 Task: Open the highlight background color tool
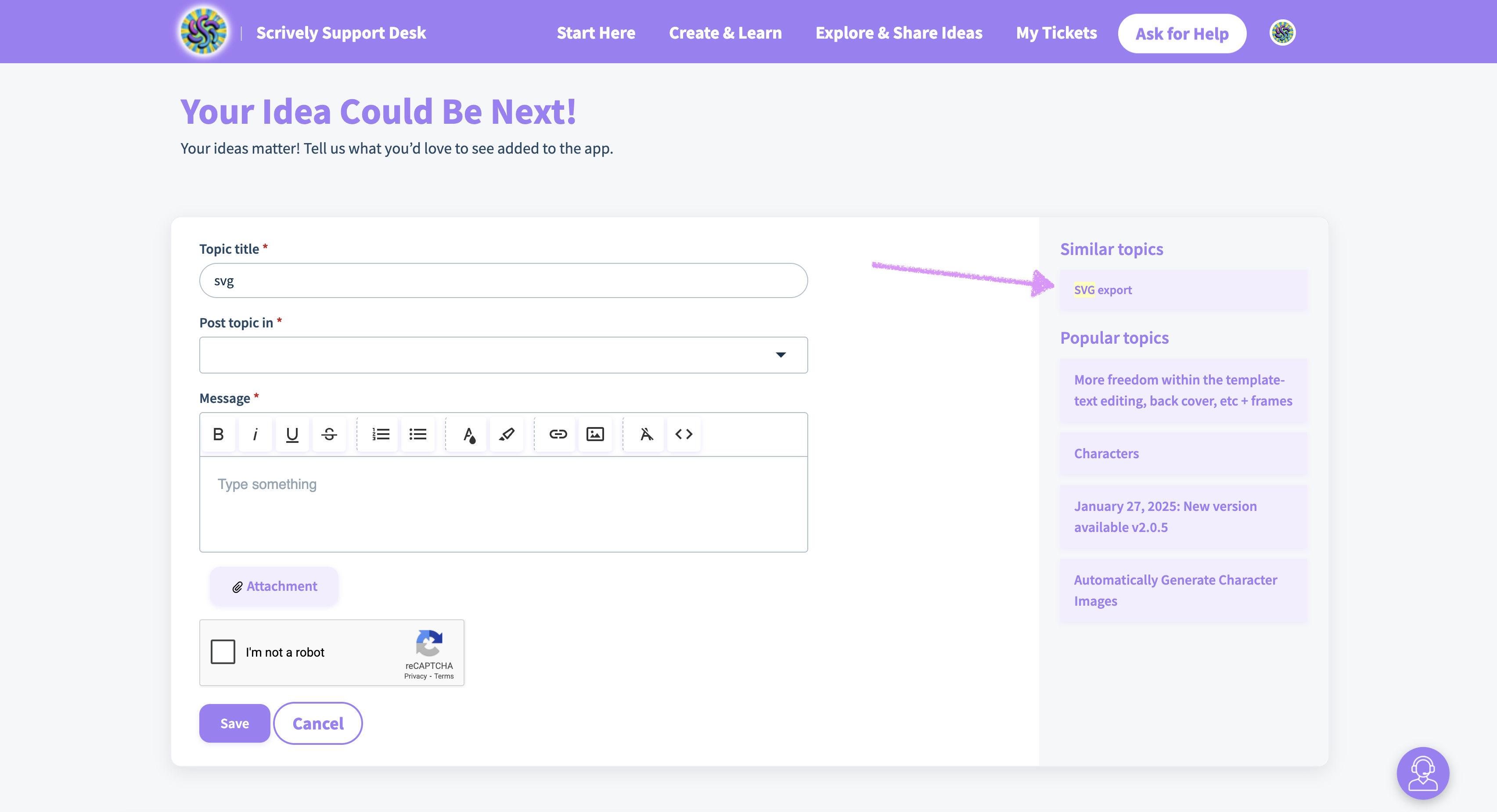point(506,434)
